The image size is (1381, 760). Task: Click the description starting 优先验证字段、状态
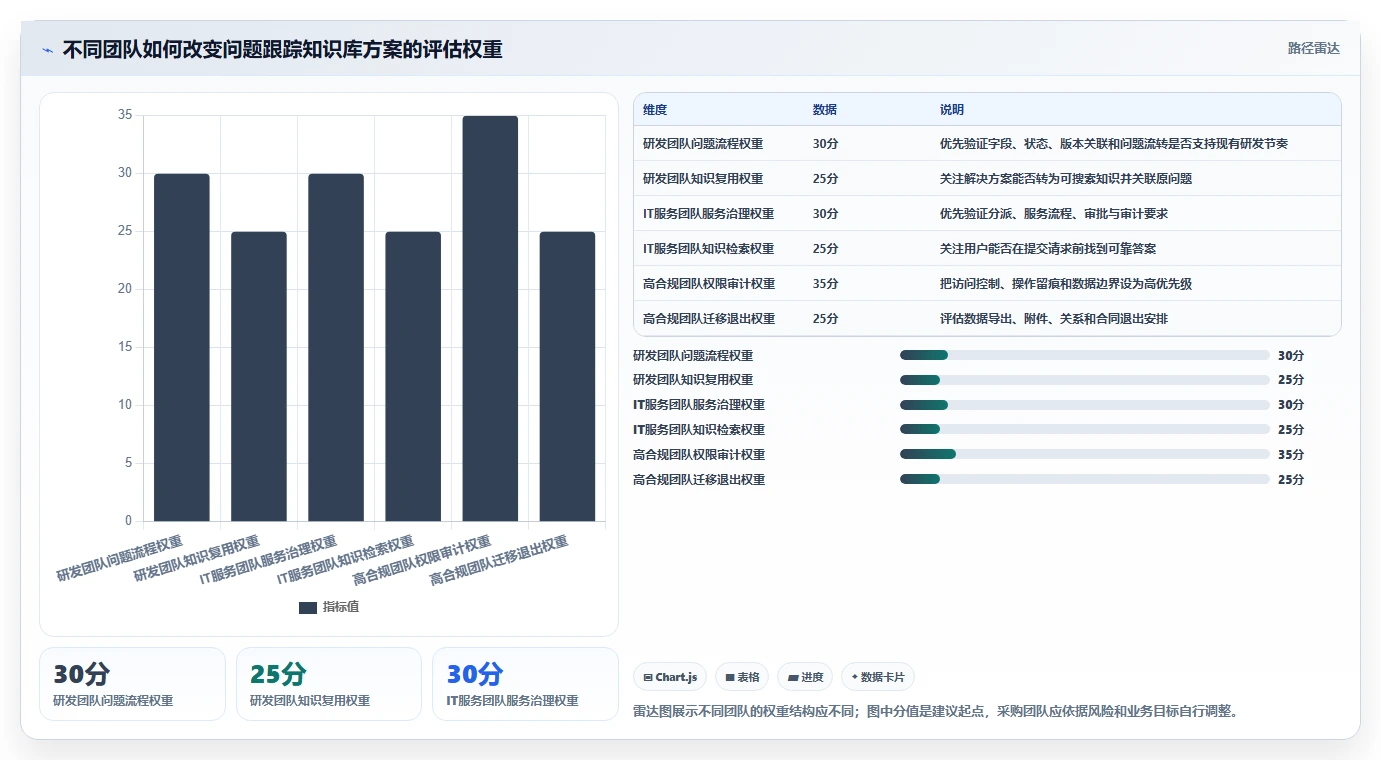[1114, 144]
